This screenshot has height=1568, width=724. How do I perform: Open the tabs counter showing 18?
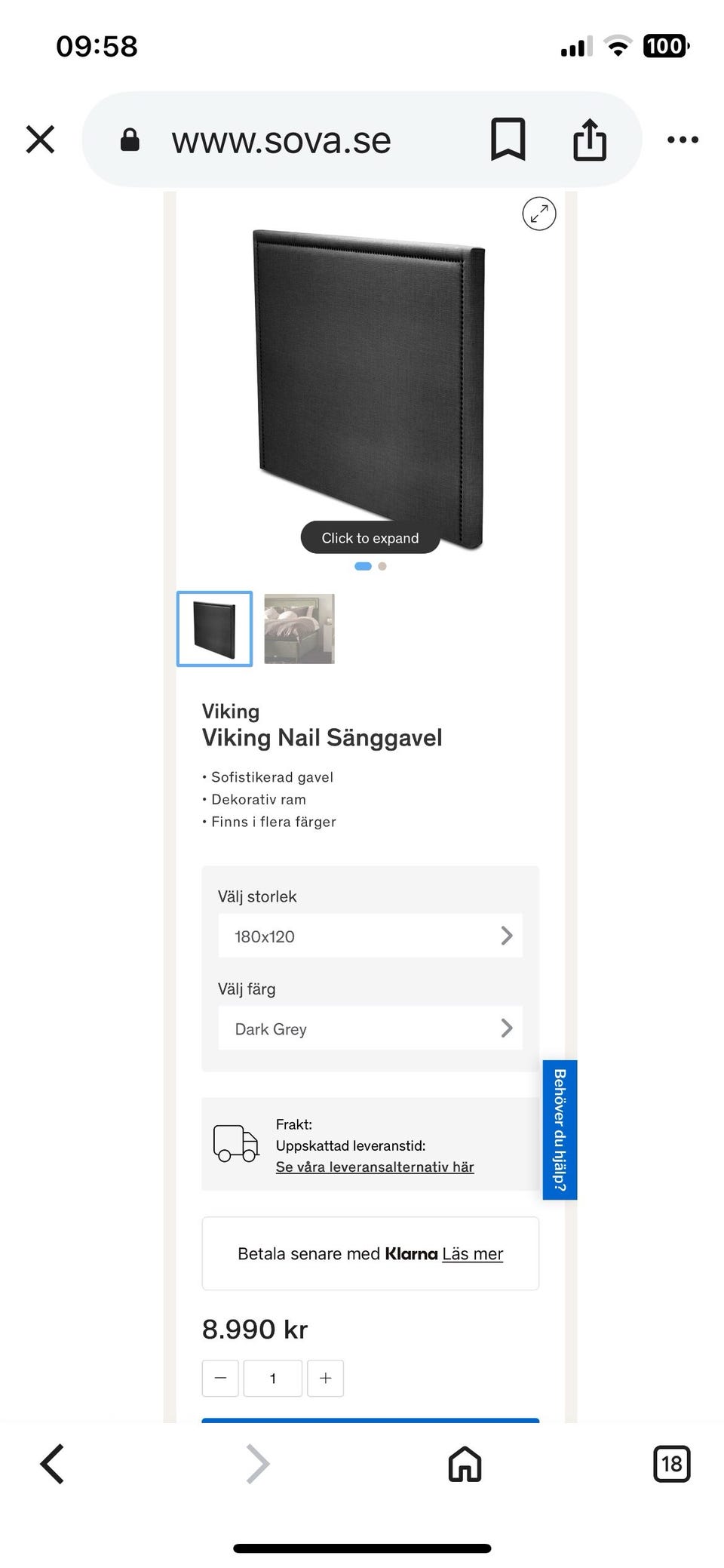[x=671, y=1464]
